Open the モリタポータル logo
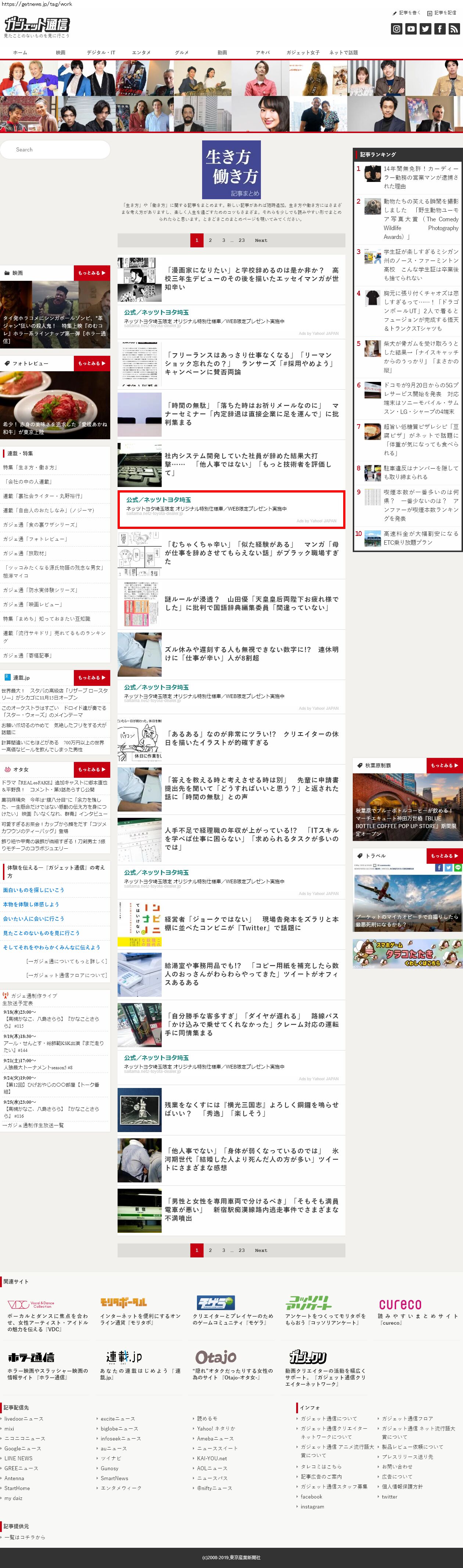463x1568 pixels. pyautogui.click(x=123, y=1303)
